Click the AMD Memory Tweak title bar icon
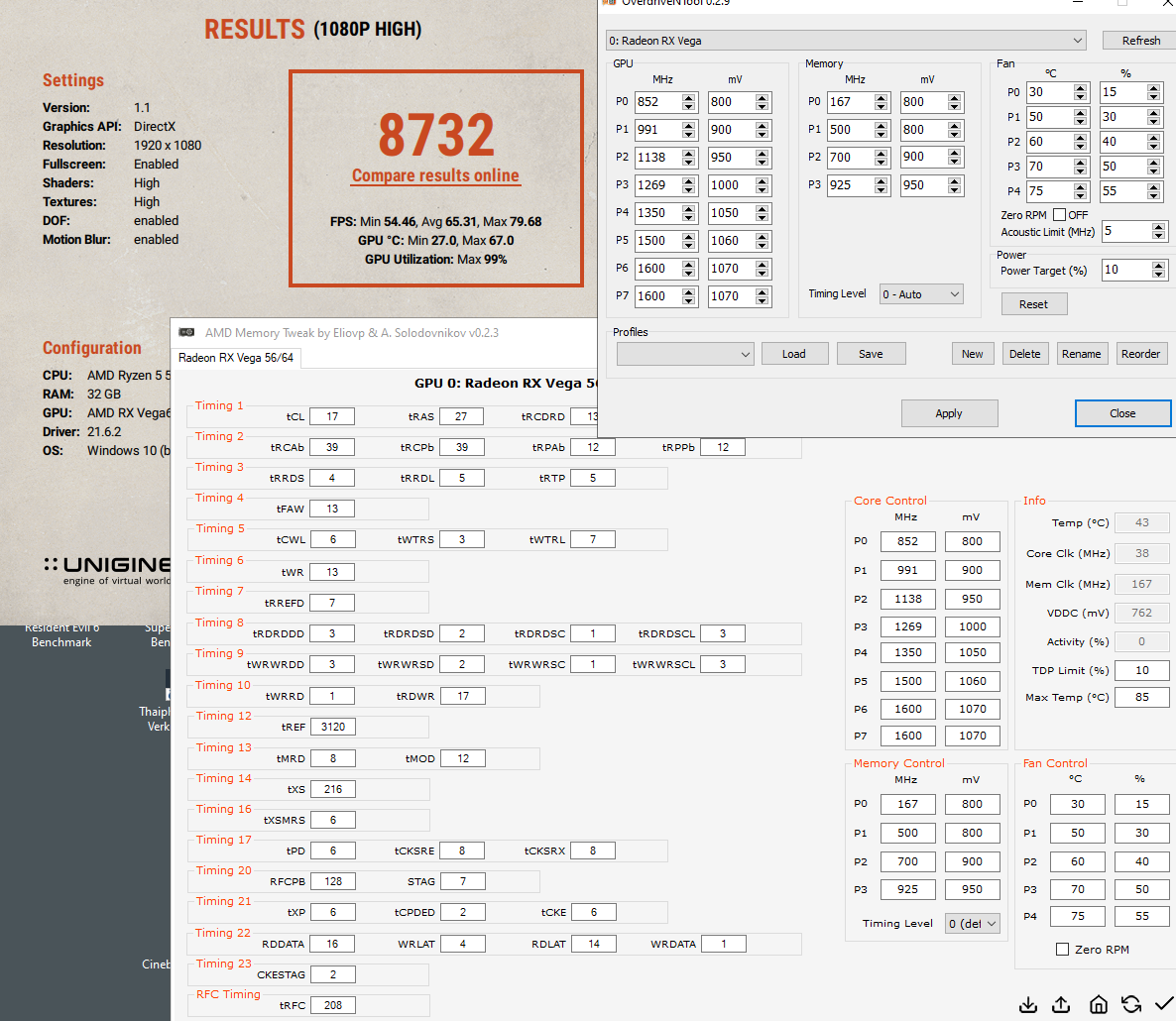 [186, 332]
